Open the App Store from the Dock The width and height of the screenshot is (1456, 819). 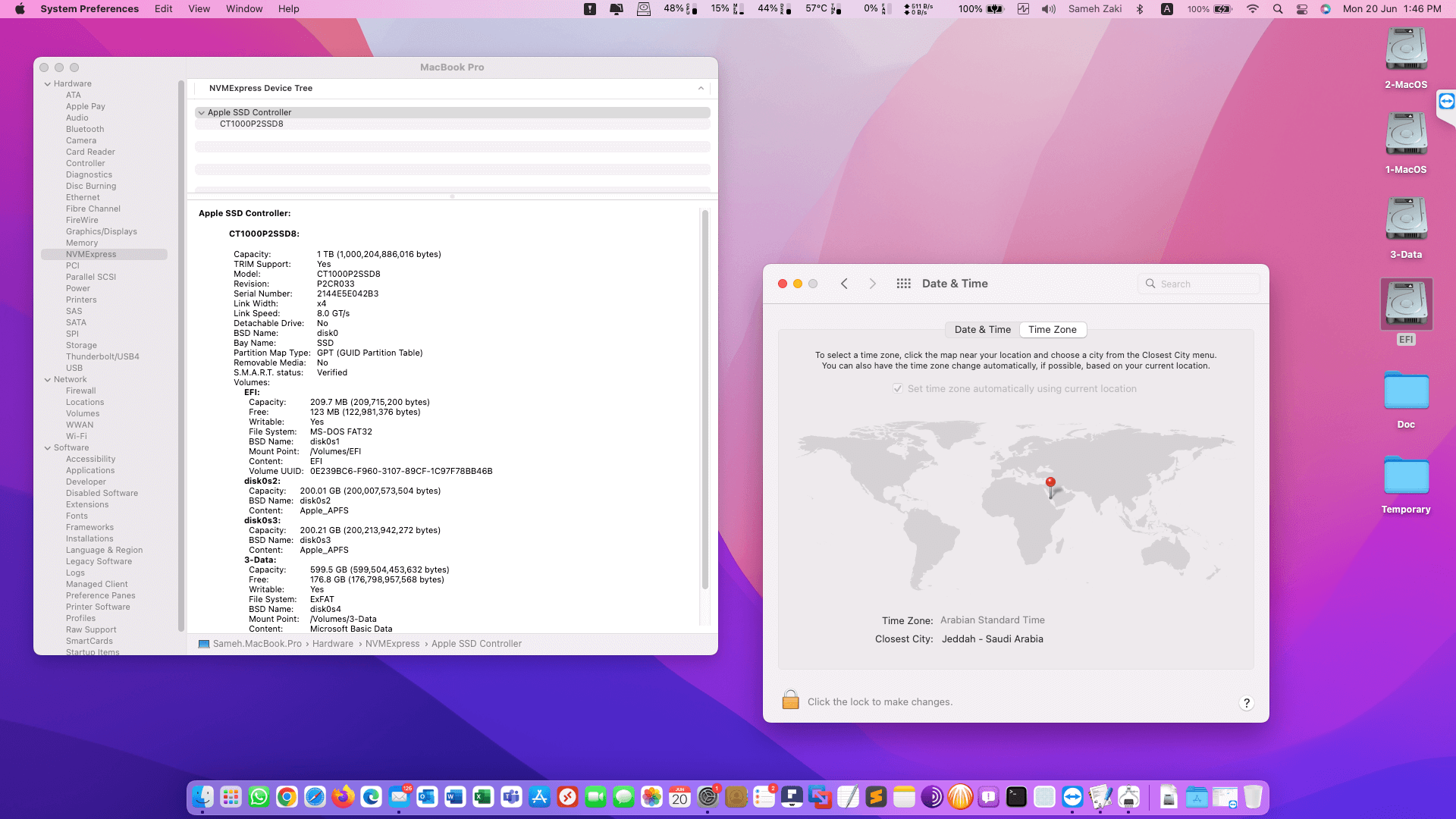539,797
